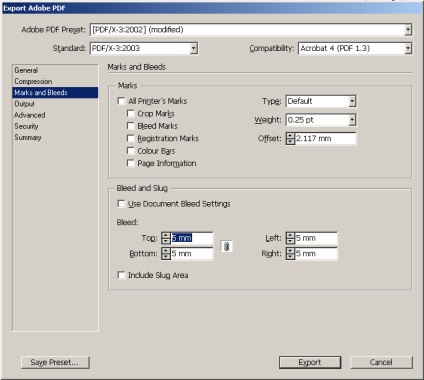The width and height of the screenshot is (424, 380).
Task: Check the Registration Marks option
Action: tap(131, 138)
